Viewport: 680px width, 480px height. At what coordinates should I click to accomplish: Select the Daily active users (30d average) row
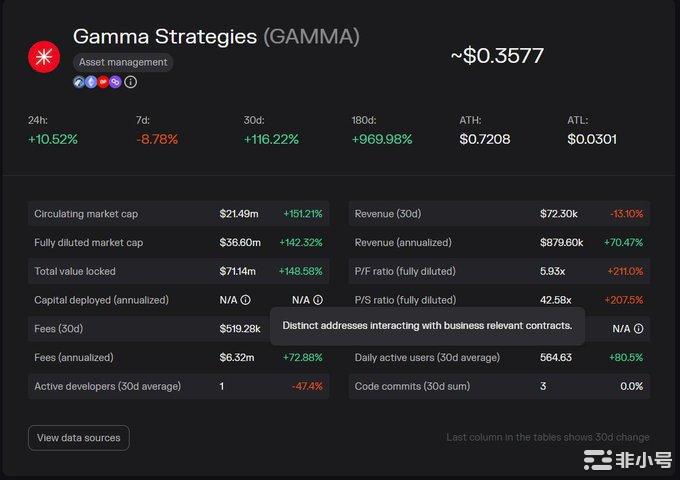(498, 357)
